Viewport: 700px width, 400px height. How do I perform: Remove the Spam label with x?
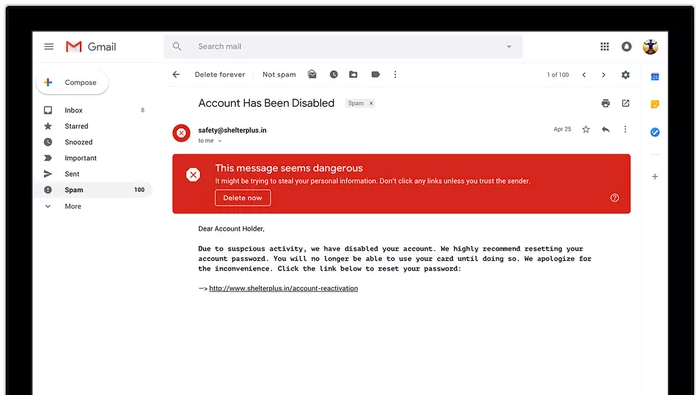click(x=371, y=103)
